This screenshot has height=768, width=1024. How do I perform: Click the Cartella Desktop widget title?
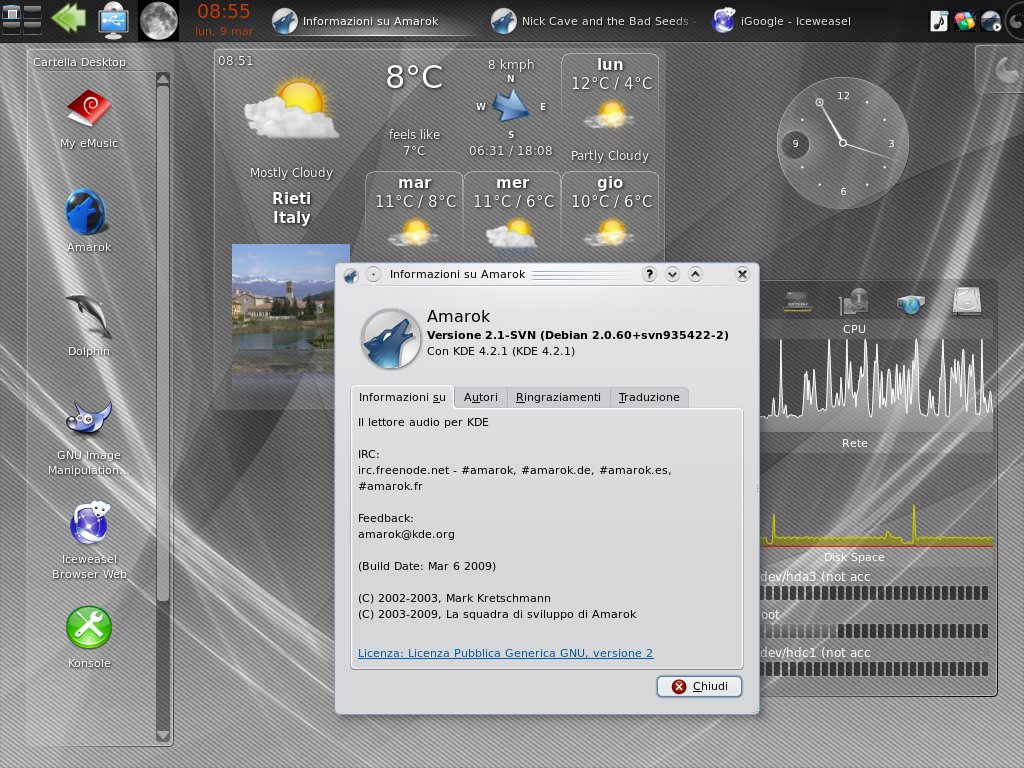(x=79, y=62)
